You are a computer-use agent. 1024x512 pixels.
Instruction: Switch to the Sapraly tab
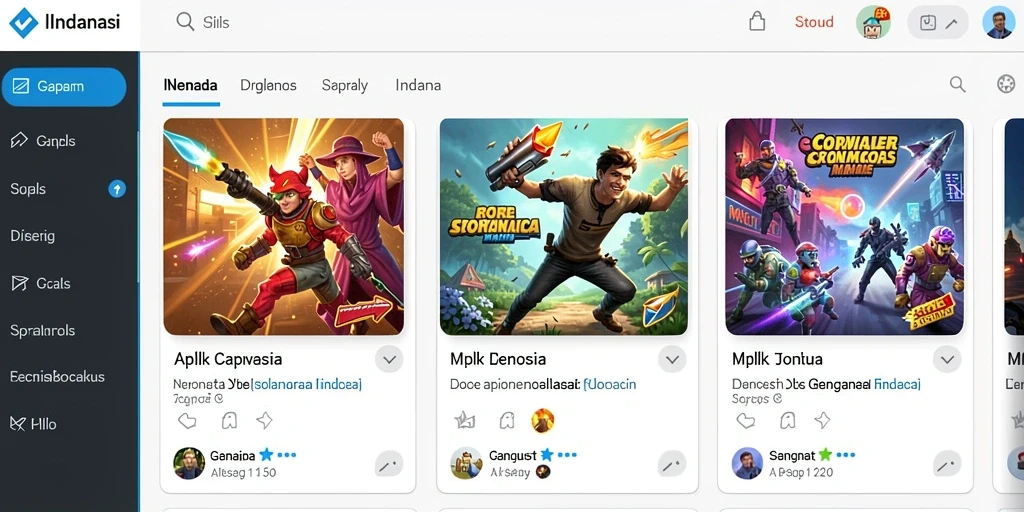click(x=345, y=86)
